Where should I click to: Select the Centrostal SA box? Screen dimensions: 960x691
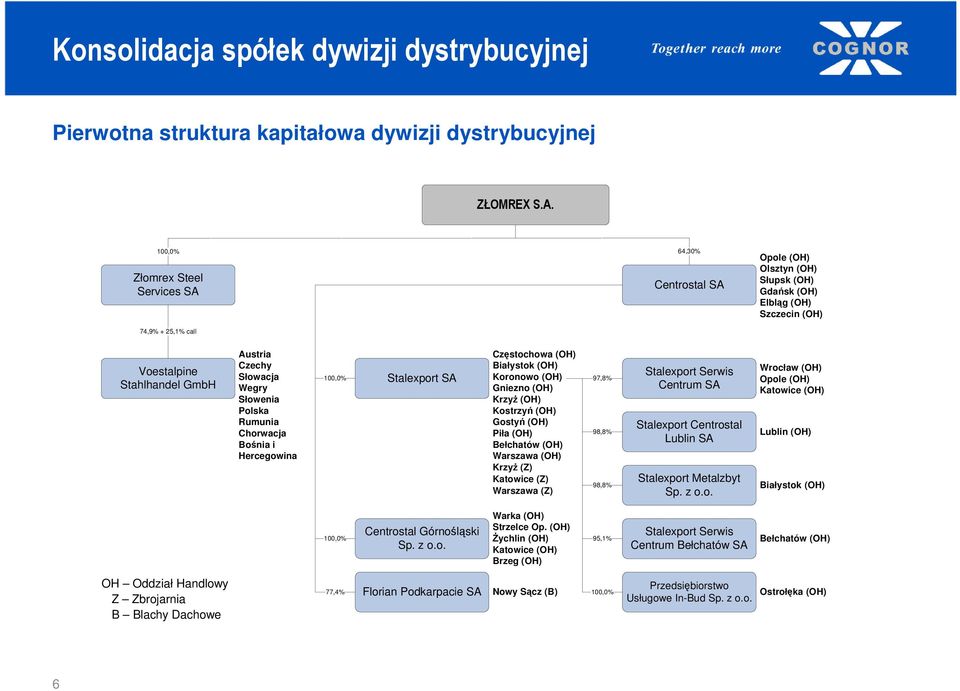click(x=689, y=285)
